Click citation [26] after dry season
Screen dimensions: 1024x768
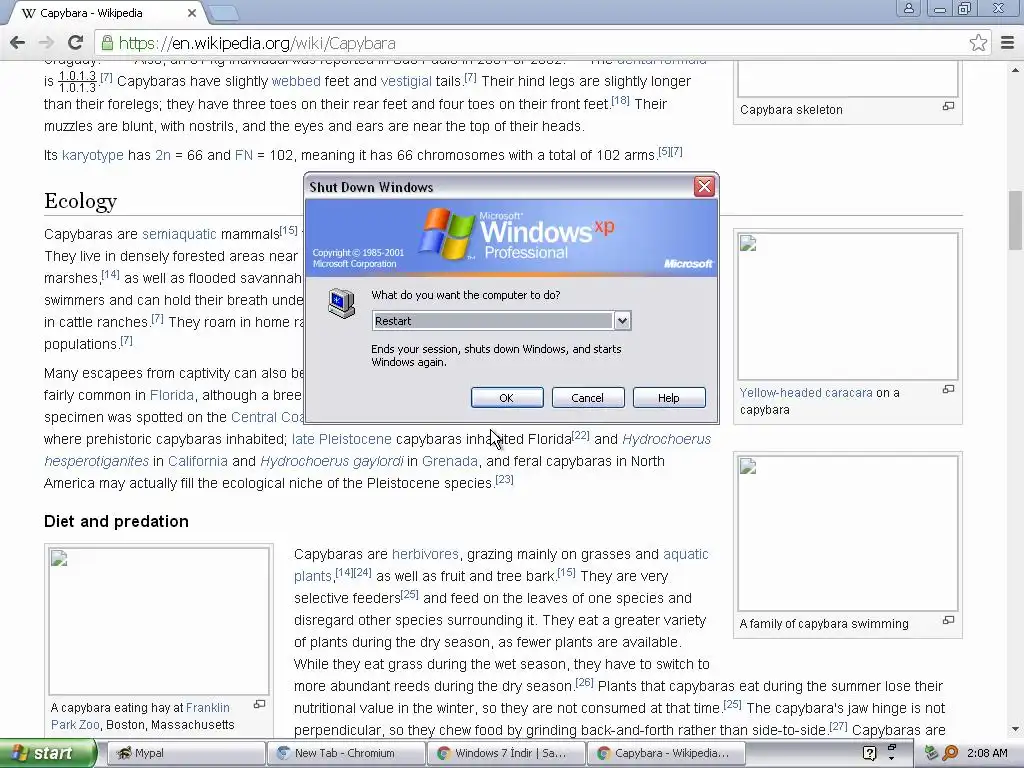(584, 682)
